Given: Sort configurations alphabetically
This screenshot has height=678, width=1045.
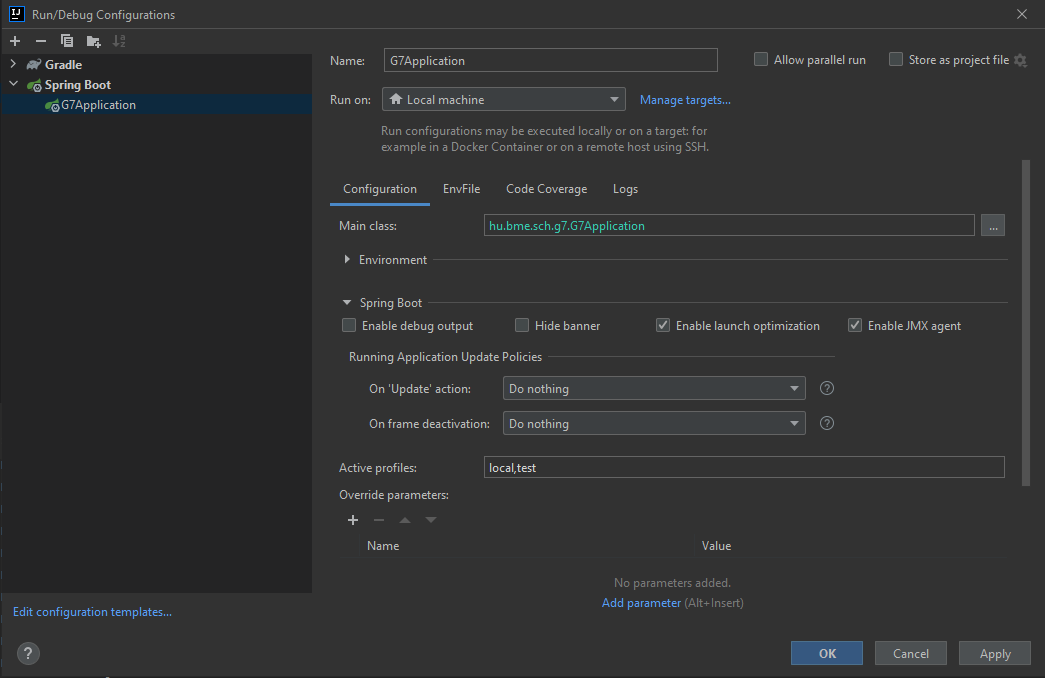Looking at the screenshot, I should 119,41.
